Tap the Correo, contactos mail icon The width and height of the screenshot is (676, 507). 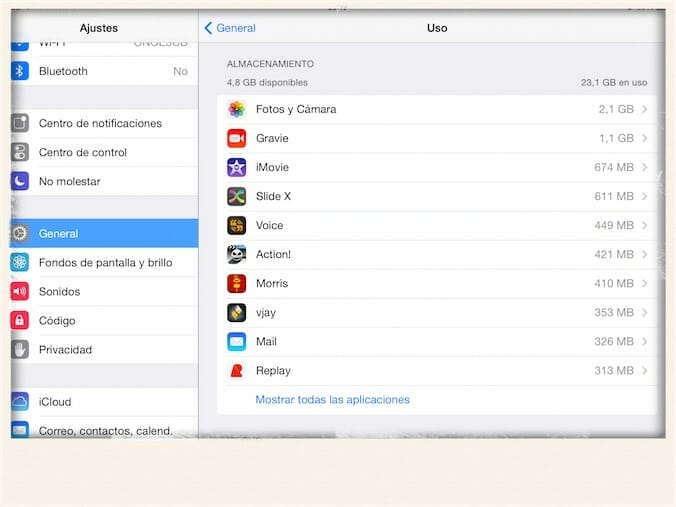(x=19, y=429)
